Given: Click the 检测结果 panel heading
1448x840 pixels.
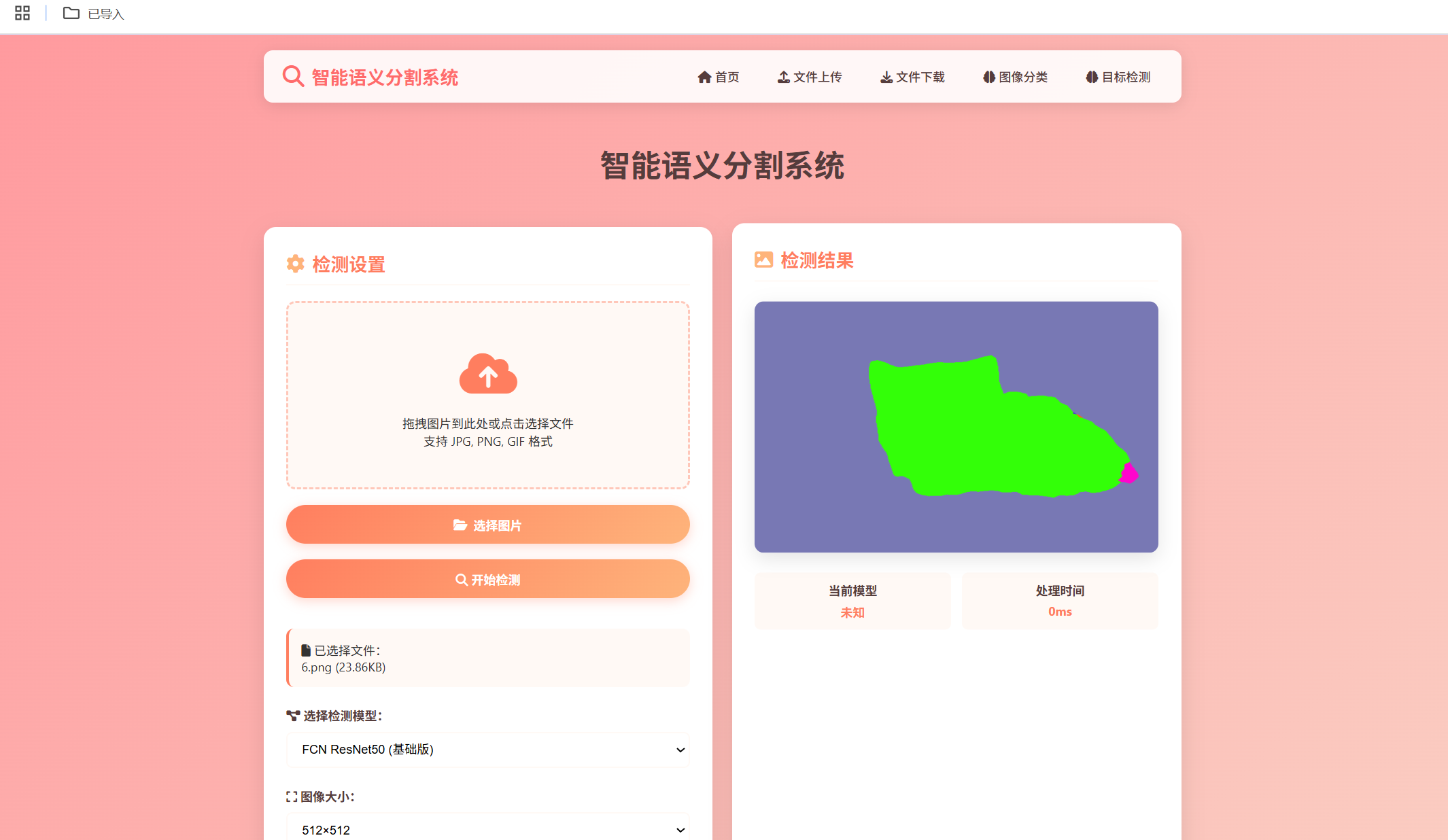Looking at the screenshot, I should (x=817, y=260).
